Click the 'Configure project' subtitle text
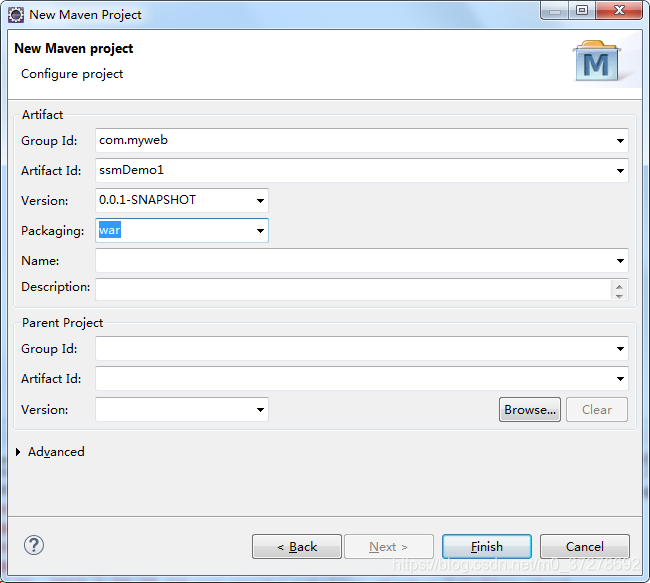 coord(72,74)
